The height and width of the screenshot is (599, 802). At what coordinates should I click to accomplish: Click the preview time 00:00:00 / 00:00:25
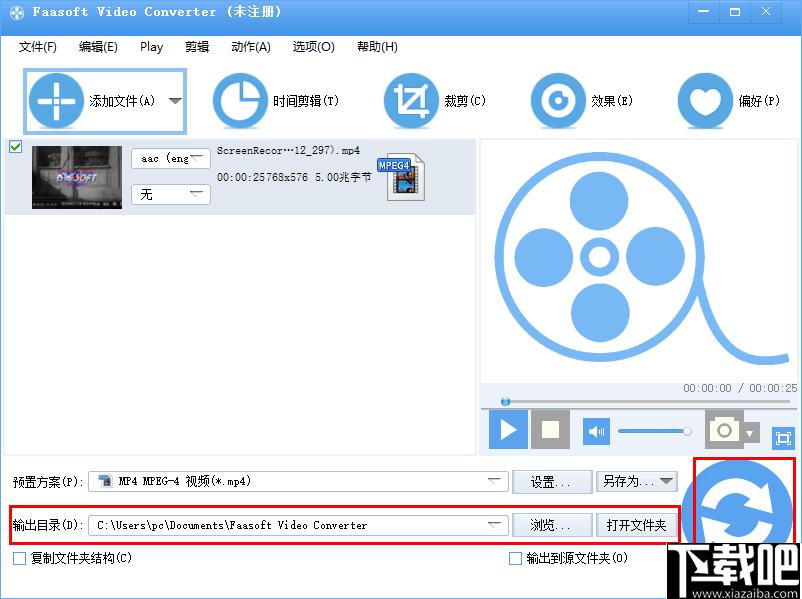740,388
